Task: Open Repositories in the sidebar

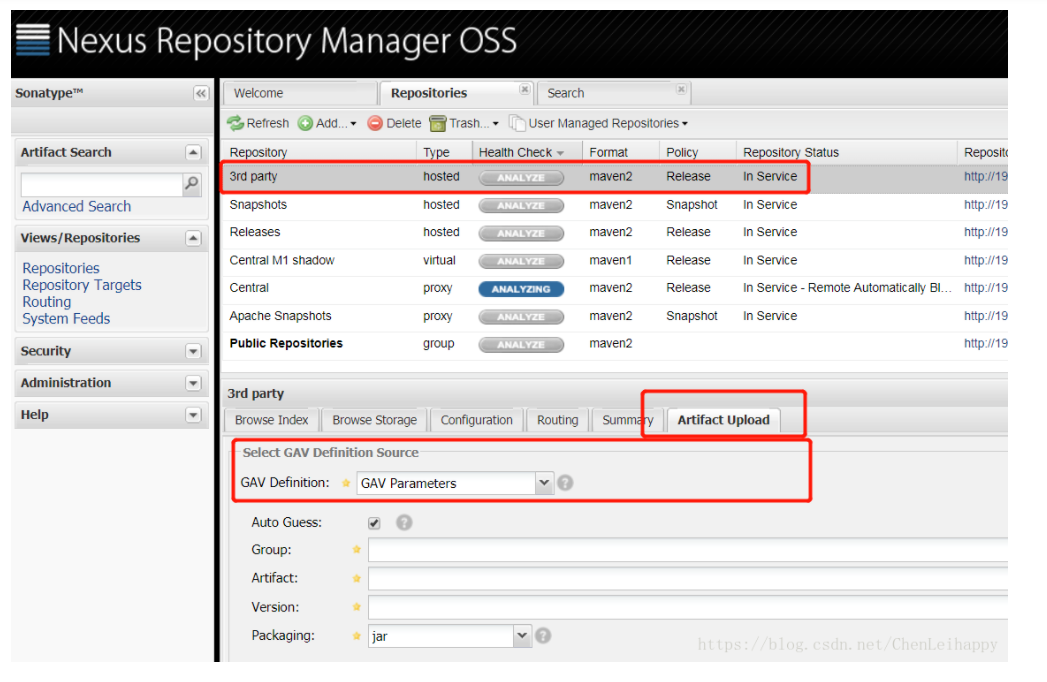Action: point(61,268)
